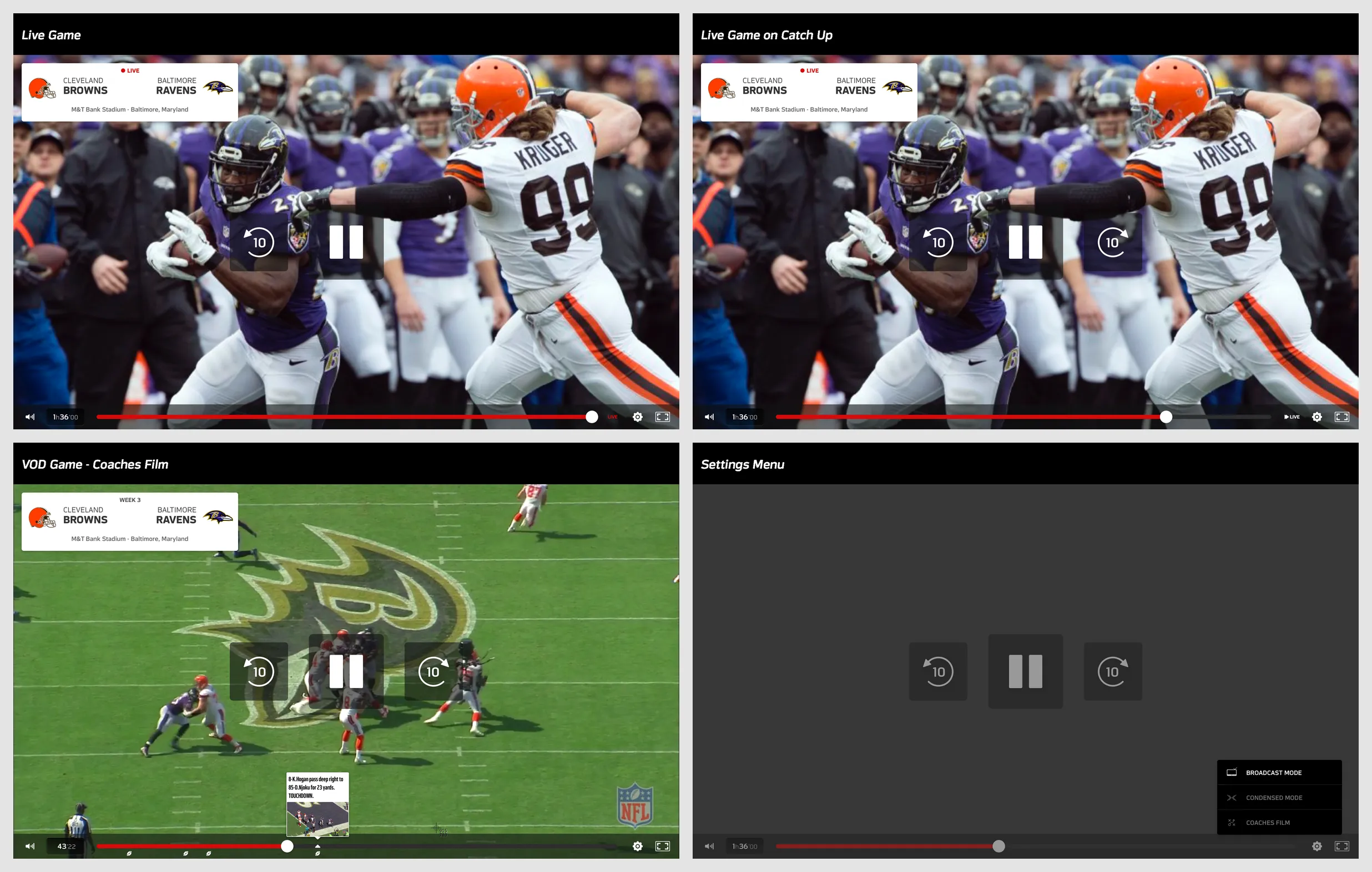
Task: Jump to live using the Catch Up LIVE button
Action: pos(1292,417)
